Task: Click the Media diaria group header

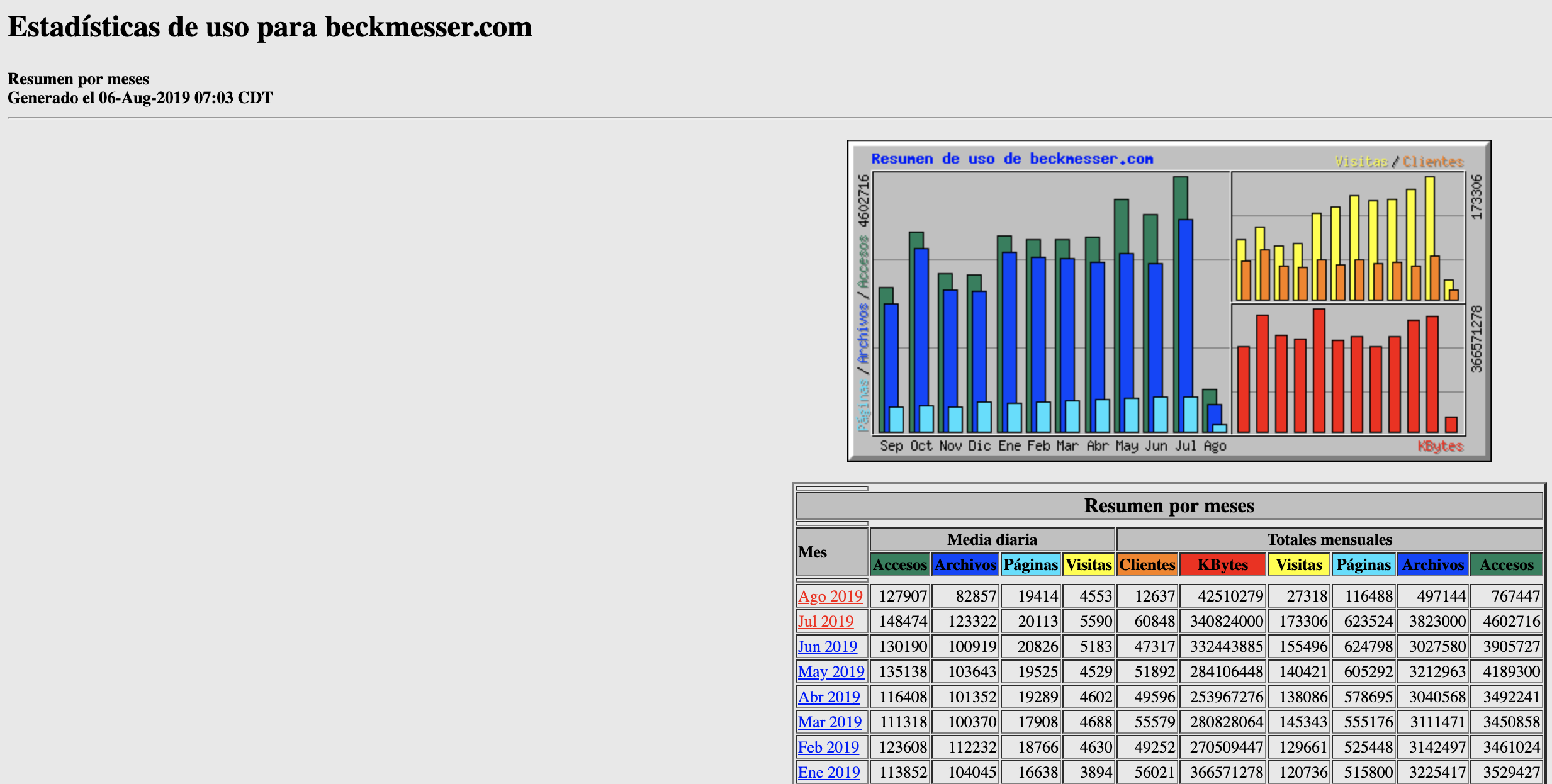Action: click(x=992, y=539)
